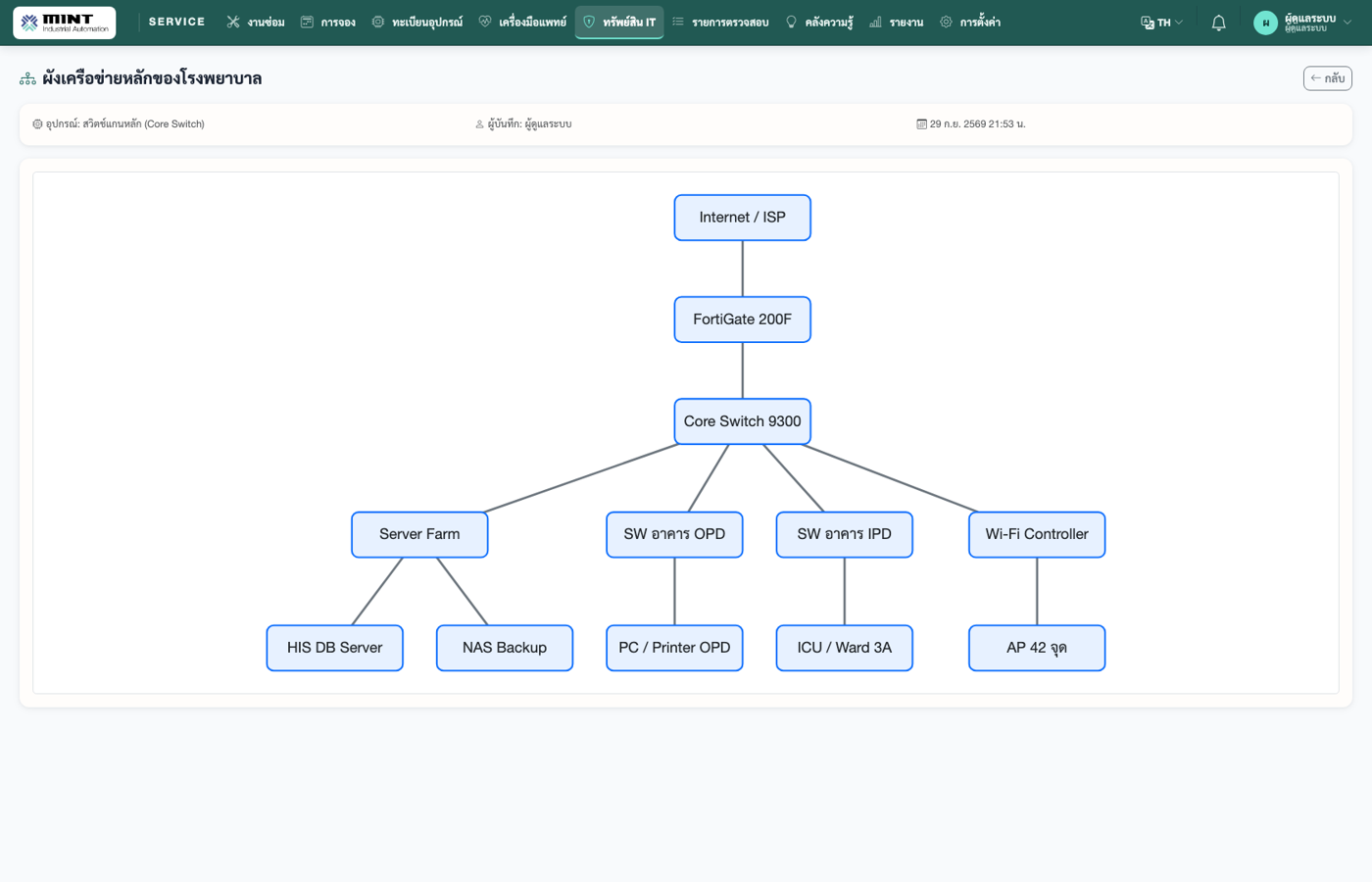Click the SERVICE label in the header

click(x=177, y=22)
